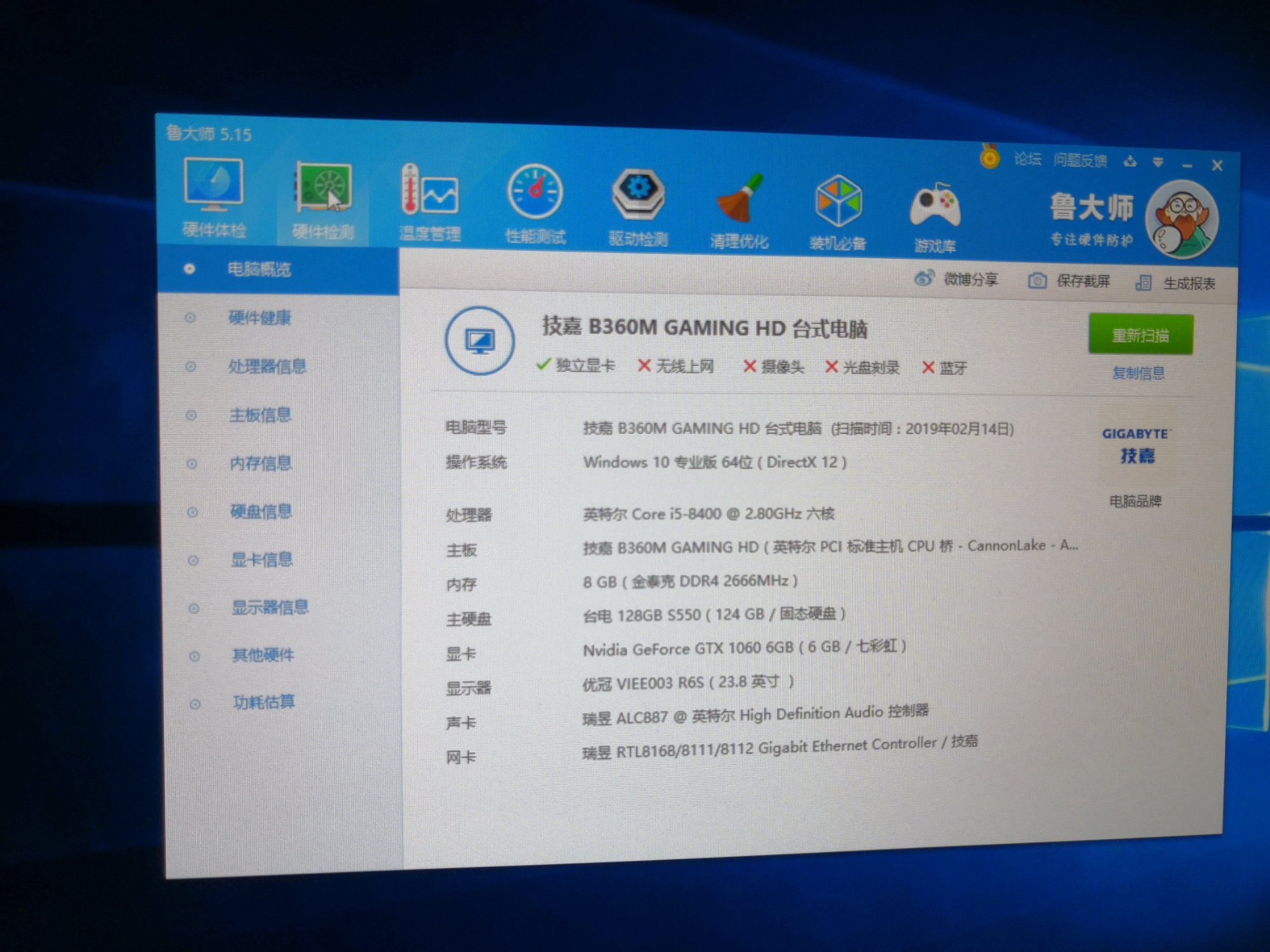The width and height of the screenshot is (1270, 952).
Task: Go to the 显卡信息 sidebar item
Action: (x=262, y=559)
